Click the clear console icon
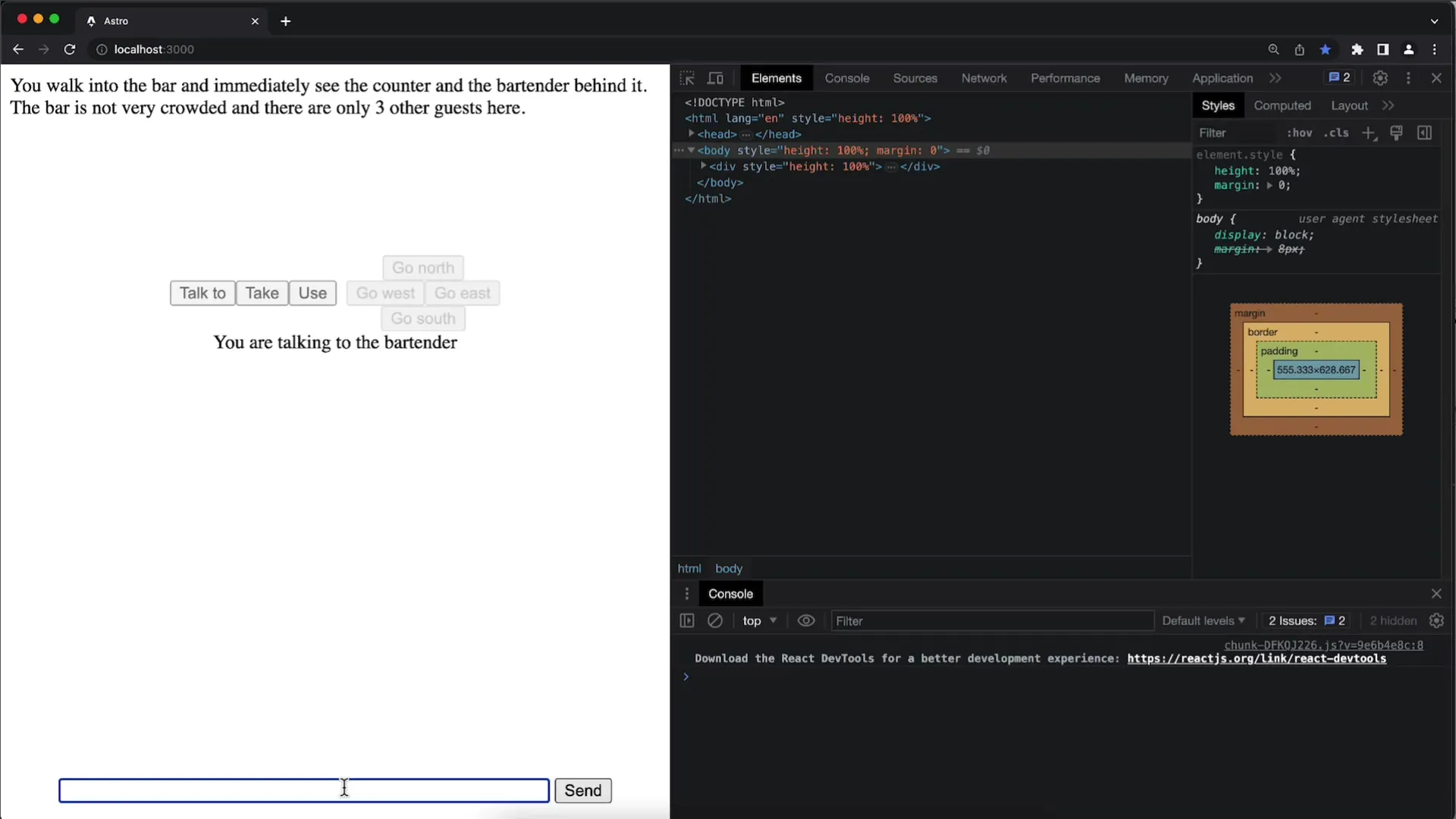1456x819 pixels. (714, 620)
